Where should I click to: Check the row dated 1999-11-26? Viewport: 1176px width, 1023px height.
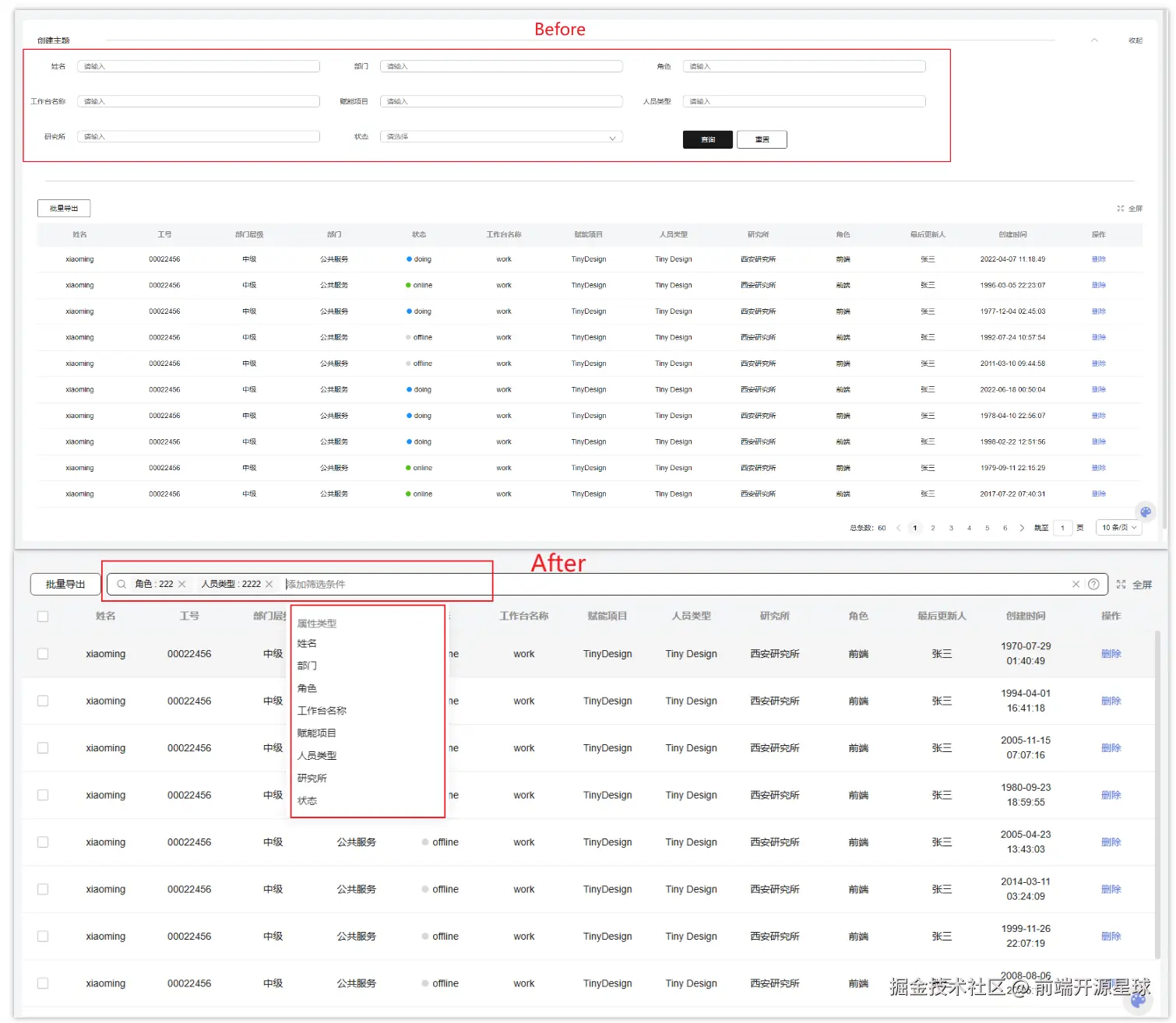click(43, 937)
